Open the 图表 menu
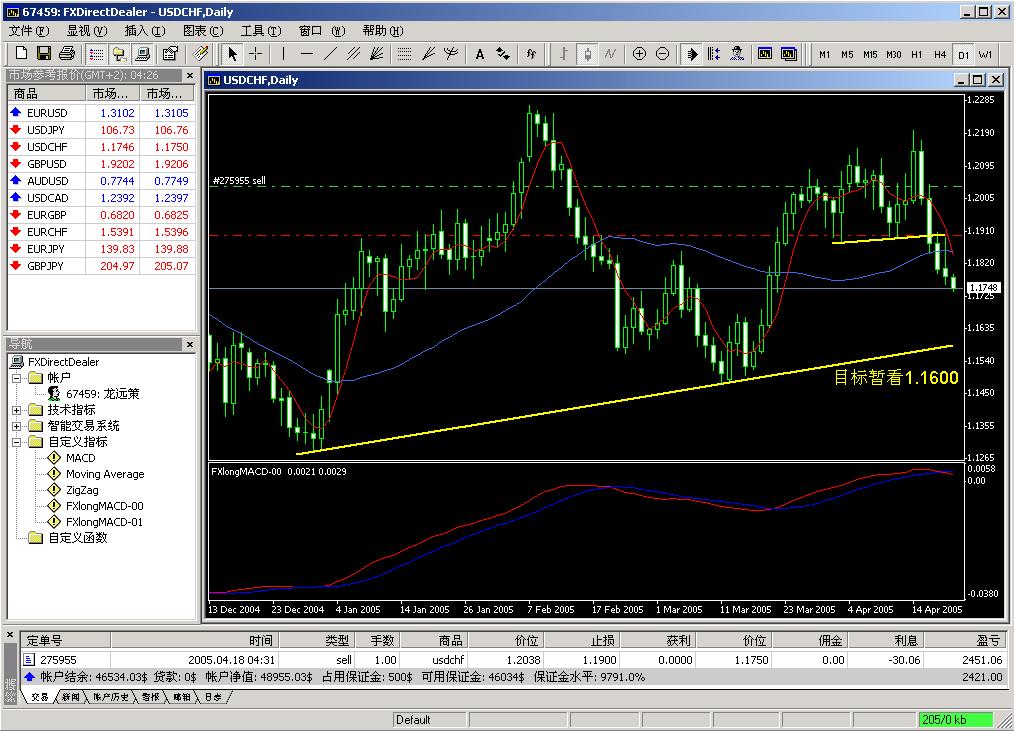This screenshot has height=731, width=1014. (203, 30)
